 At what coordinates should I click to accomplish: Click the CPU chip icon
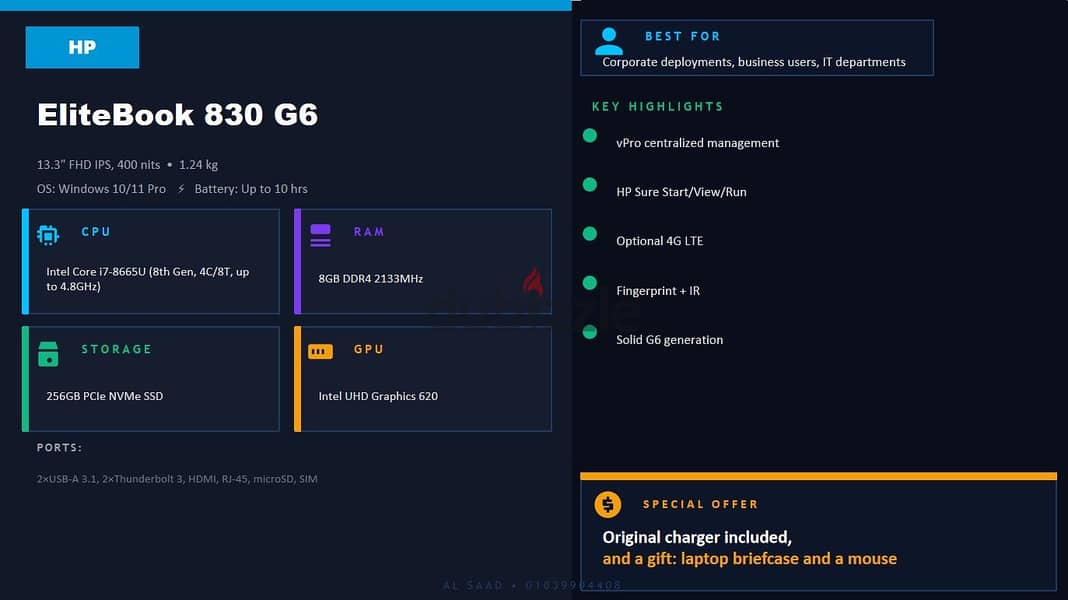pos(48,235)
